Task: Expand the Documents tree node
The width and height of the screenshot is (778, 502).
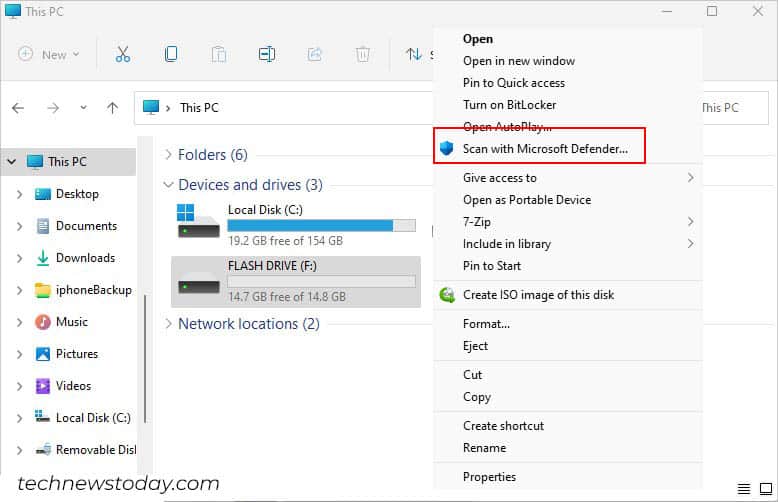Action: point(19,226)
